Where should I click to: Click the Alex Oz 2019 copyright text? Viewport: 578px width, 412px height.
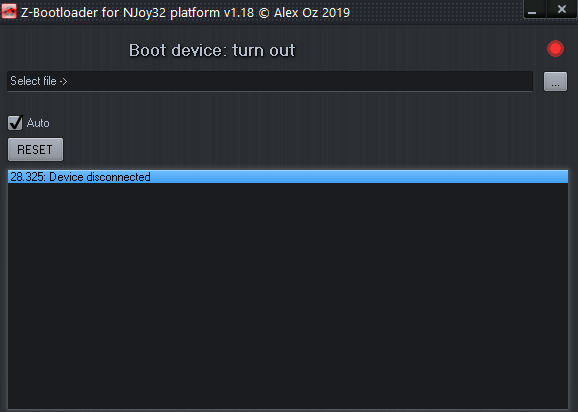312,13
